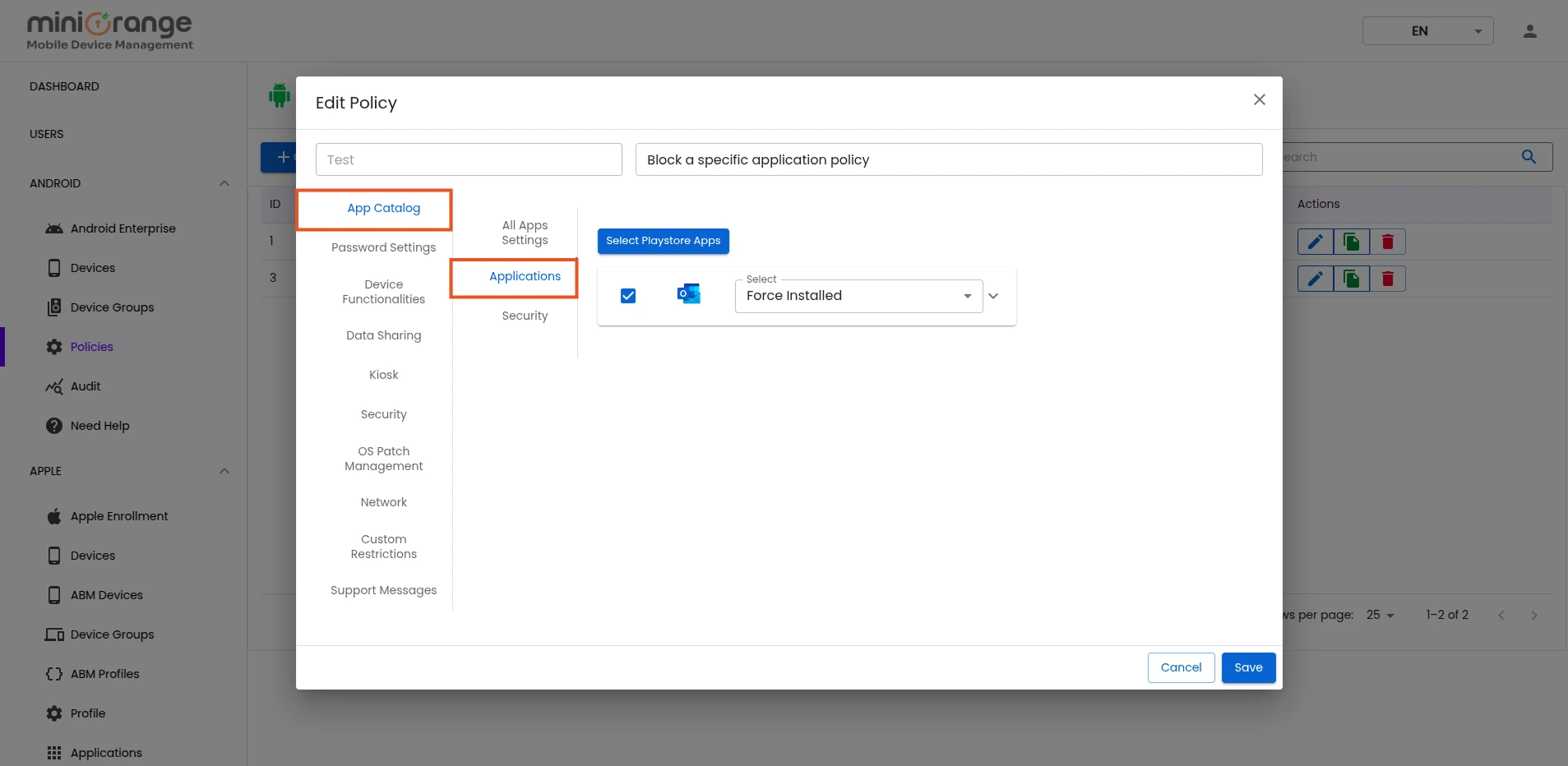This screenshot has width=1568, height=766.
Task: Open Audit from the sidebar
Action: point(85,386)
